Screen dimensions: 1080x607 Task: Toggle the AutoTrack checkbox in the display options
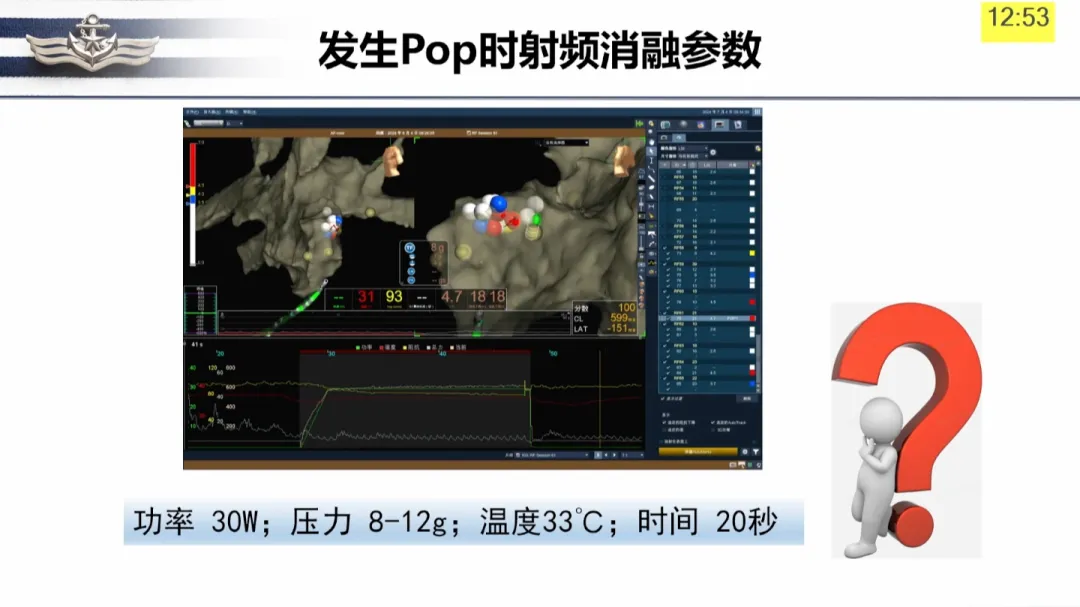coord(713,422)
